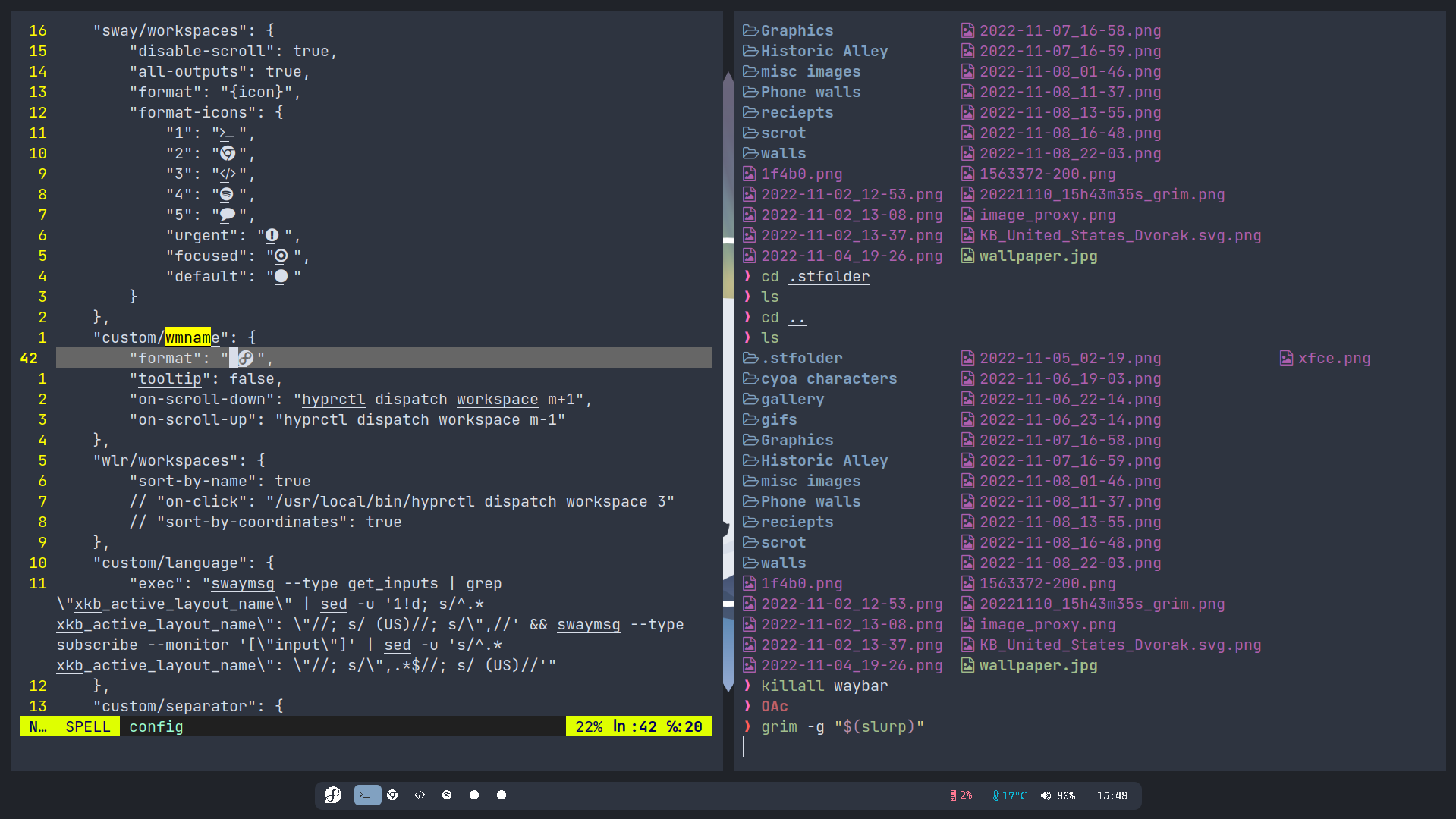Click the xfce.png file name
This screenshot has width=1456, height=819.
[x=1334, y=358]
